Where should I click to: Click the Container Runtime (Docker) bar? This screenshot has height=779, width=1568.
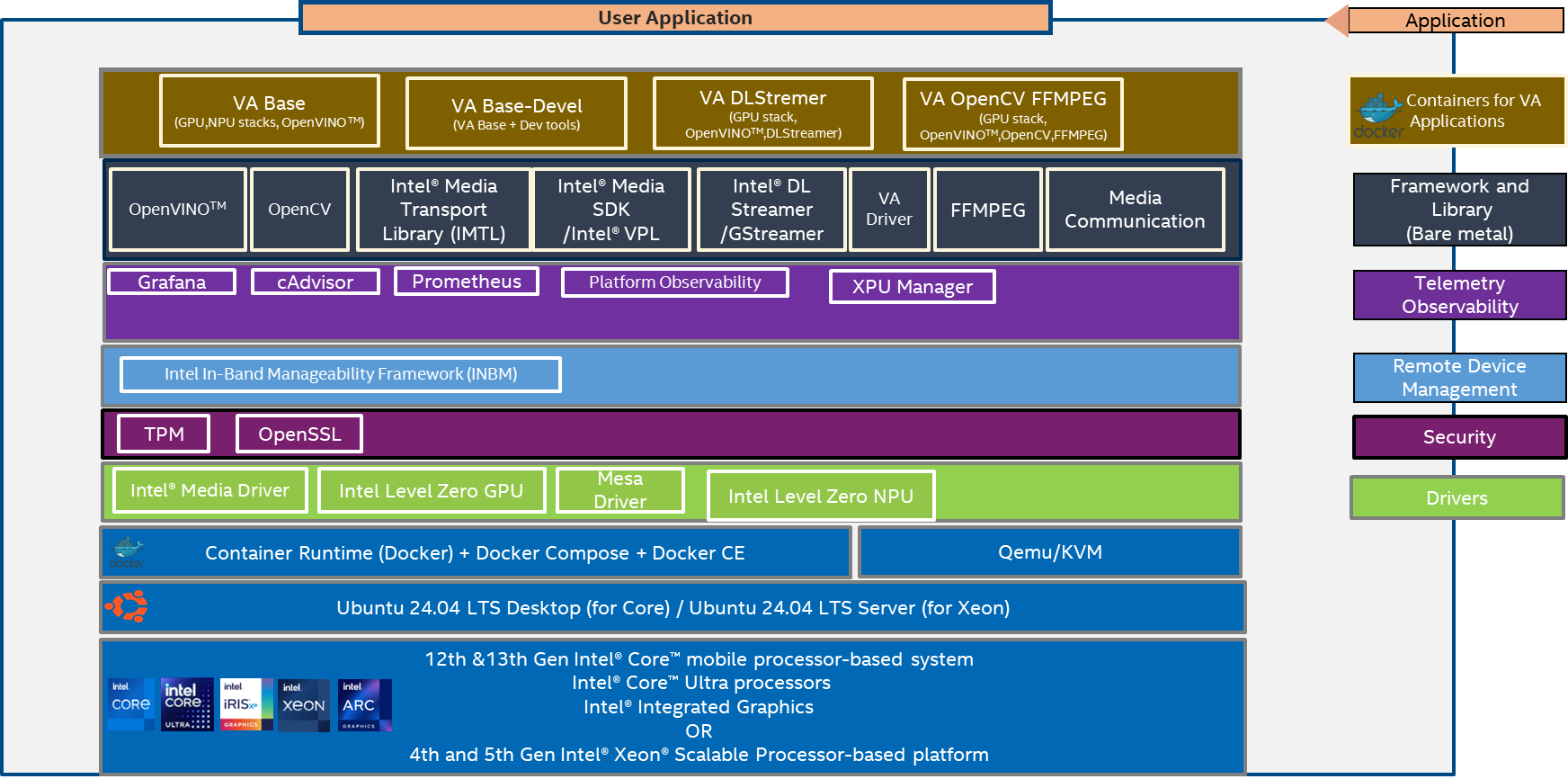pyautogui.click(x=476, y=552)
